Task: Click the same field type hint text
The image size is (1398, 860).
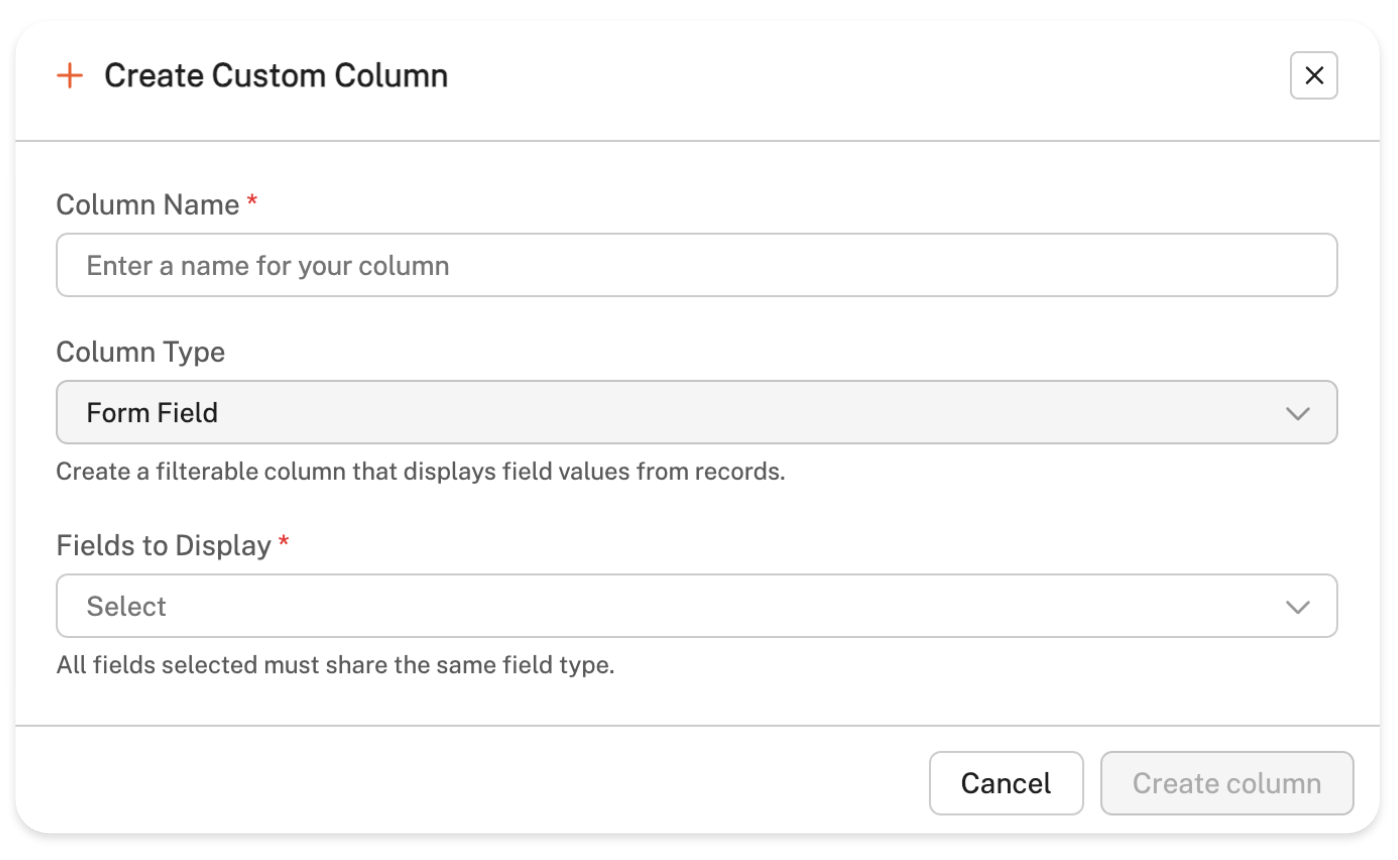Action: 334,665
